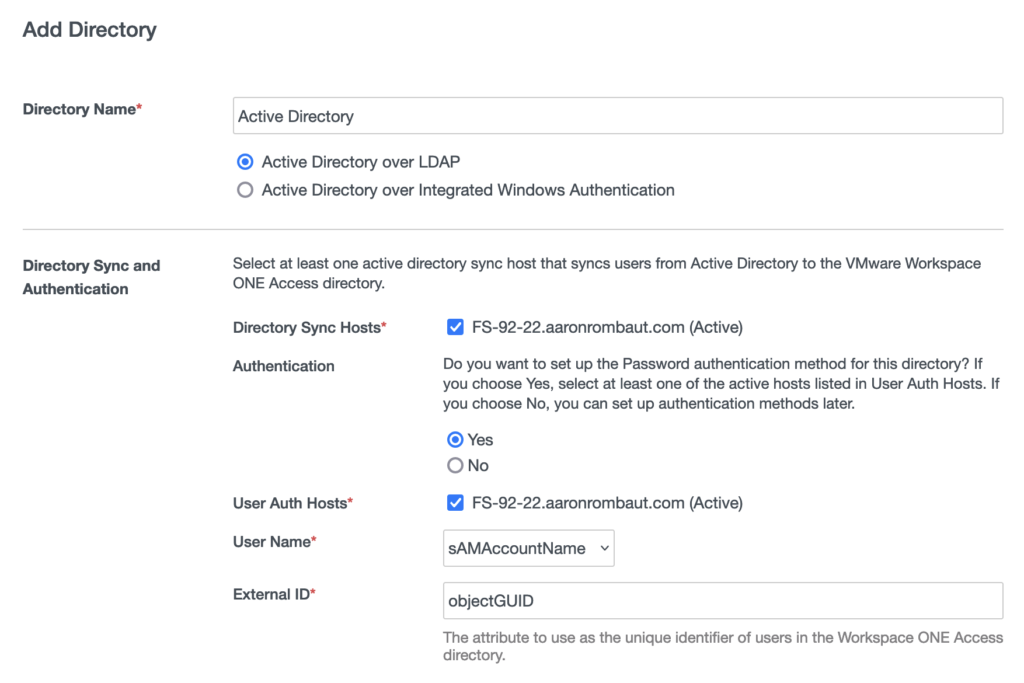Select Yes for Password authentication setup
1024x683 pixels.
point(455,439)
